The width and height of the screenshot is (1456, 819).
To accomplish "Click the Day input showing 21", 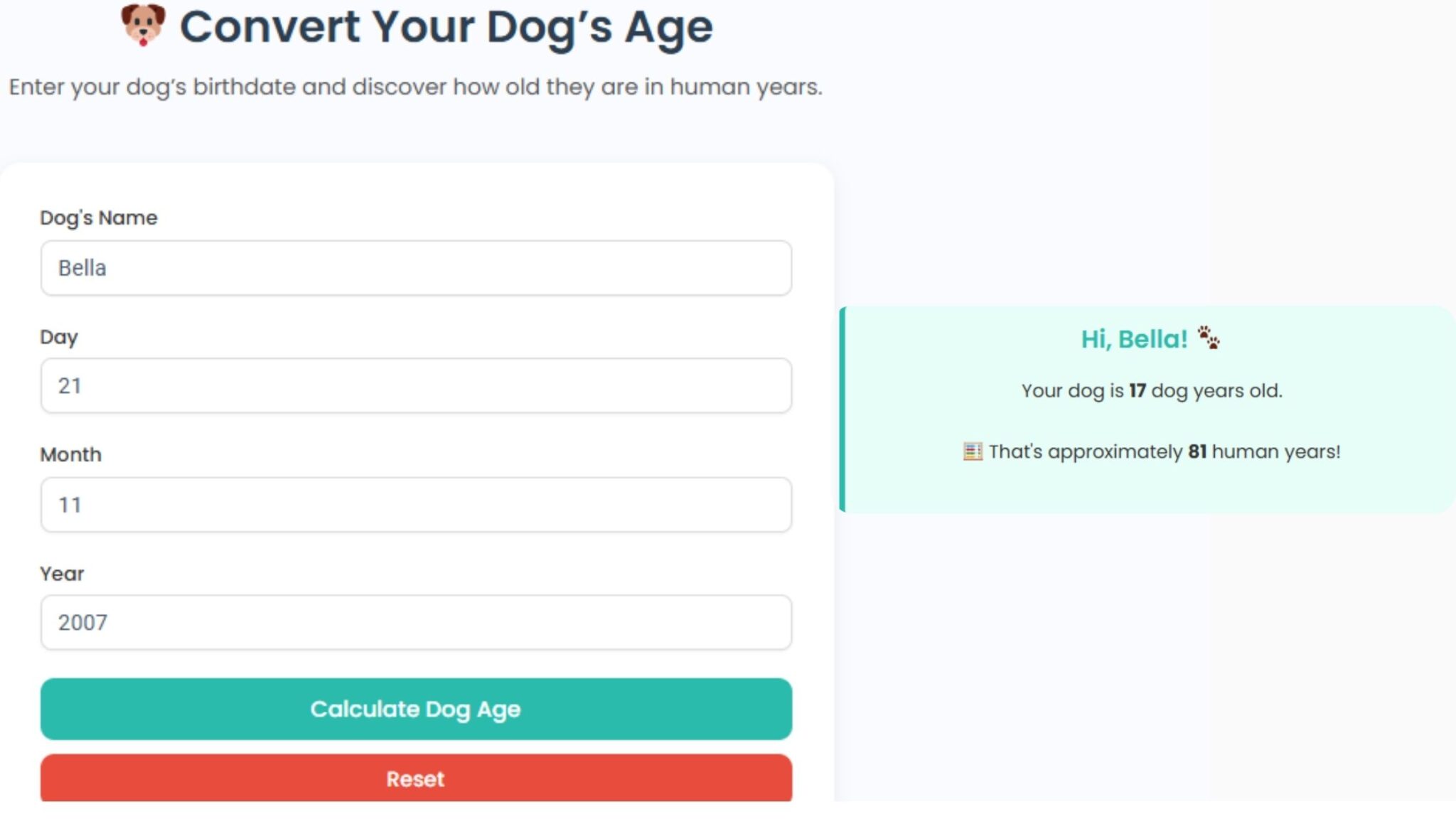I will tap(415, 385).
